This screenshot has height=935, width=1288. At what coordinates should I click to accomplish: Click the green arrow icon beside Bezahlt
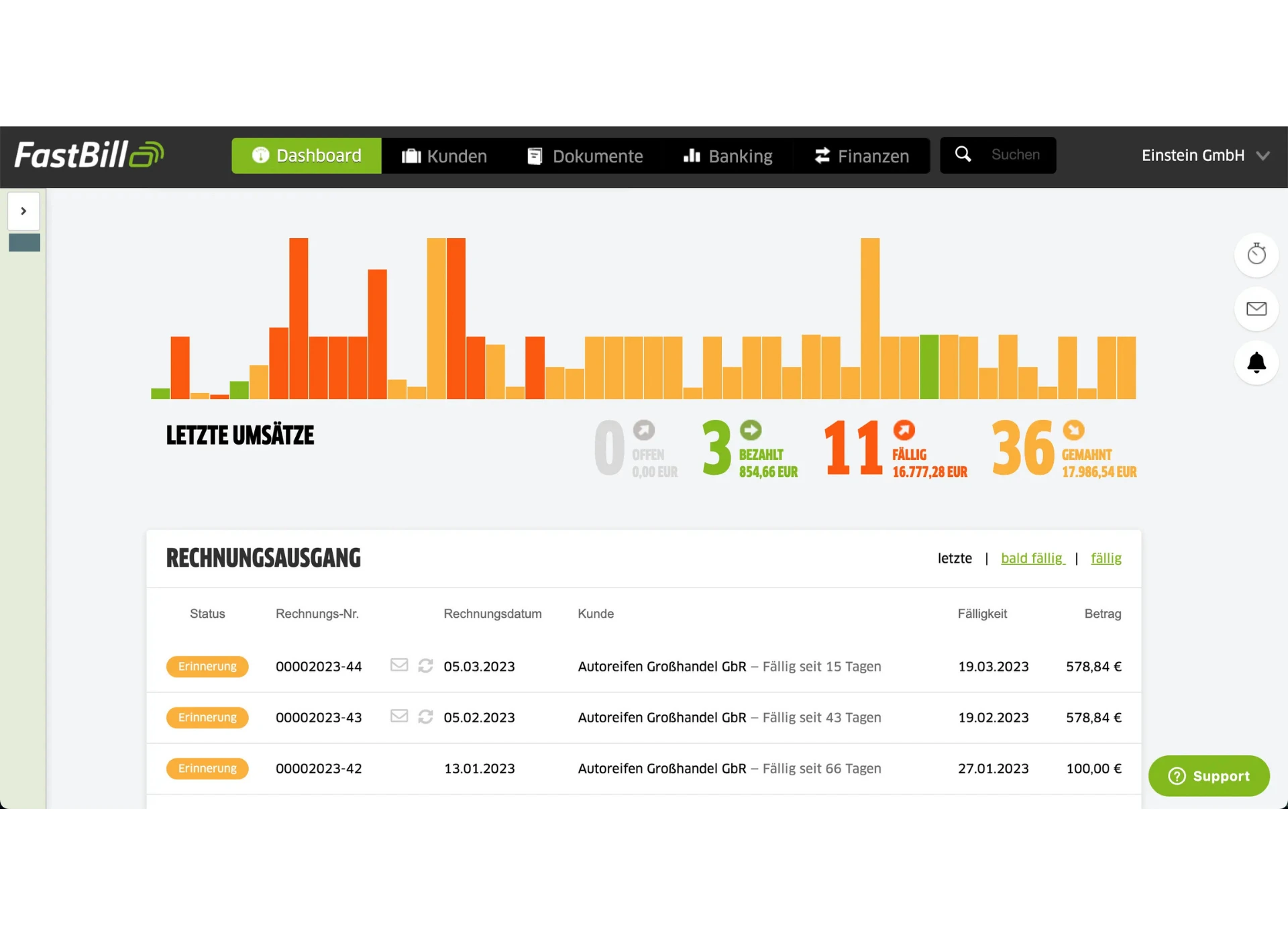750,430
